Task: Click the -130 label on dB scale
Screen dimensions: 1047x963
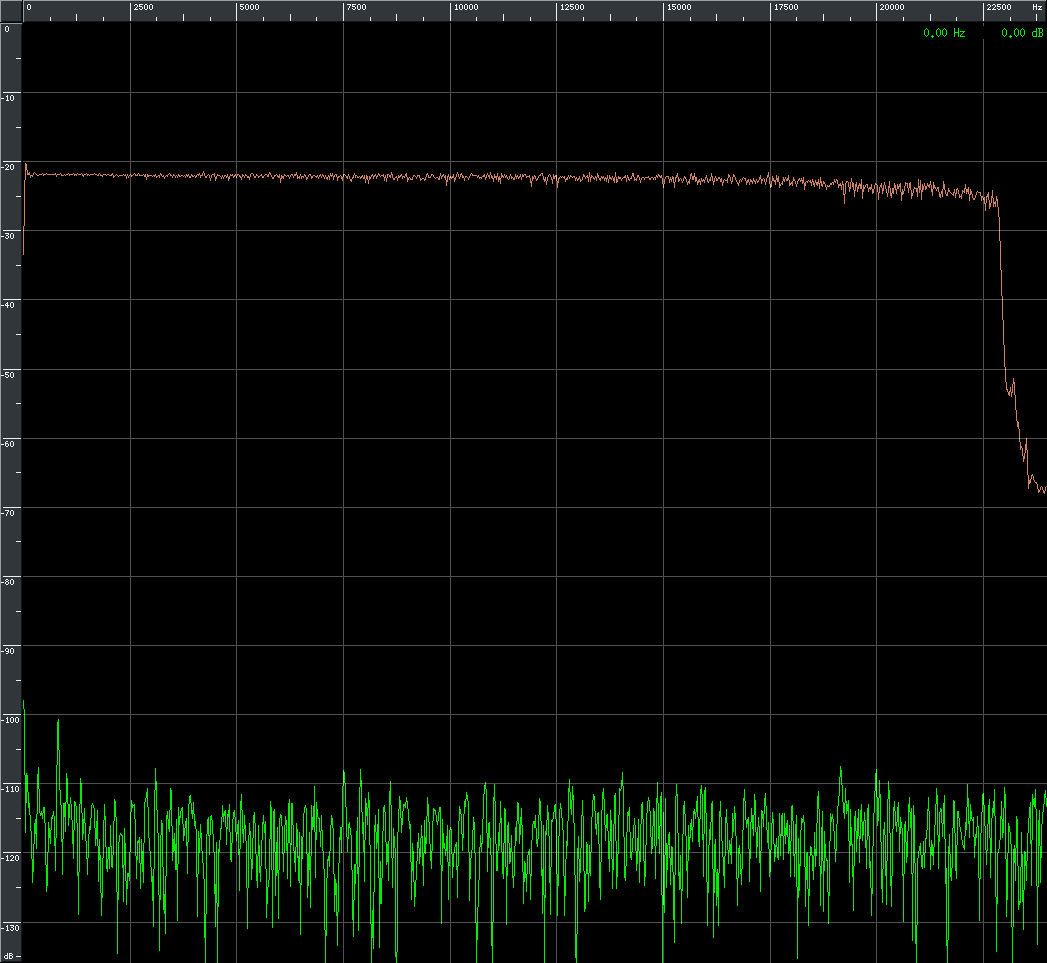Action: [11, 928]
